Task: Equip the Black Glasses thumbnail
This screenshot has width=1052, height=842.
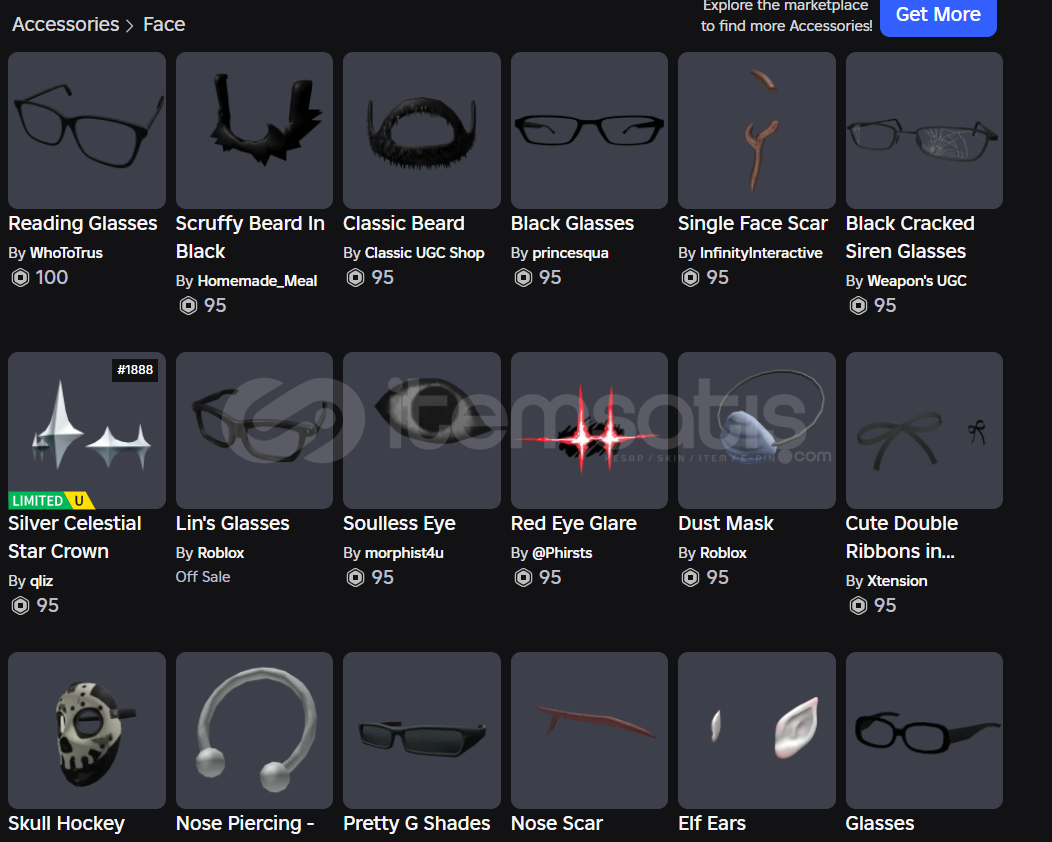Action: [589, 130]
